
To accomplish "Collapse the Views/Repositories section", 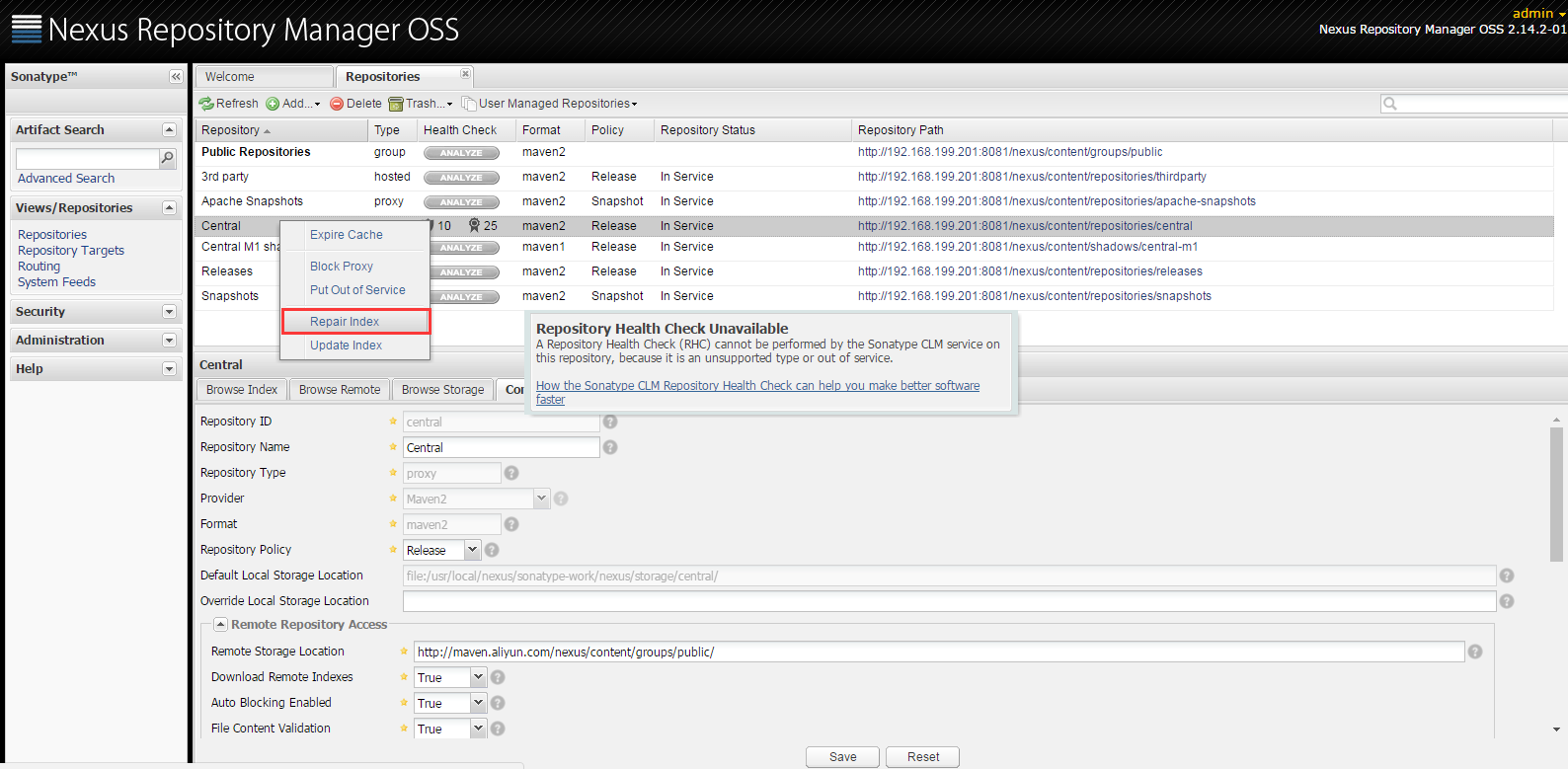I will 169,208.
